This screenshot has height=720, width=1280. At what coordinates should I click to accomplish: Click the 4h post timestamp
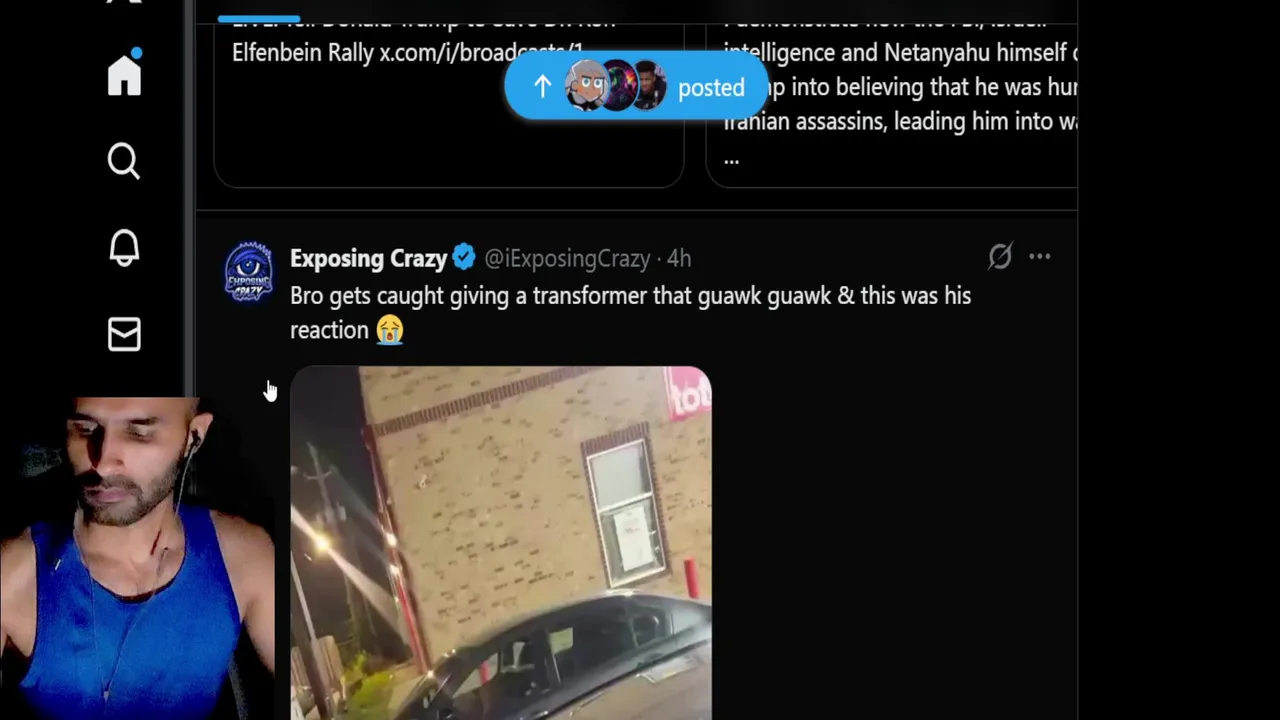pos(679,258)
